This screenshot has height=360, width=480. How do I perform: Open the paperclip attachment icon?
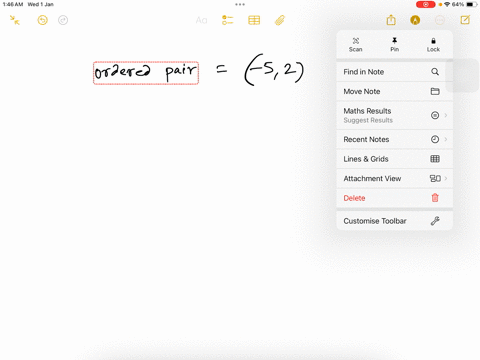(280, 20)
